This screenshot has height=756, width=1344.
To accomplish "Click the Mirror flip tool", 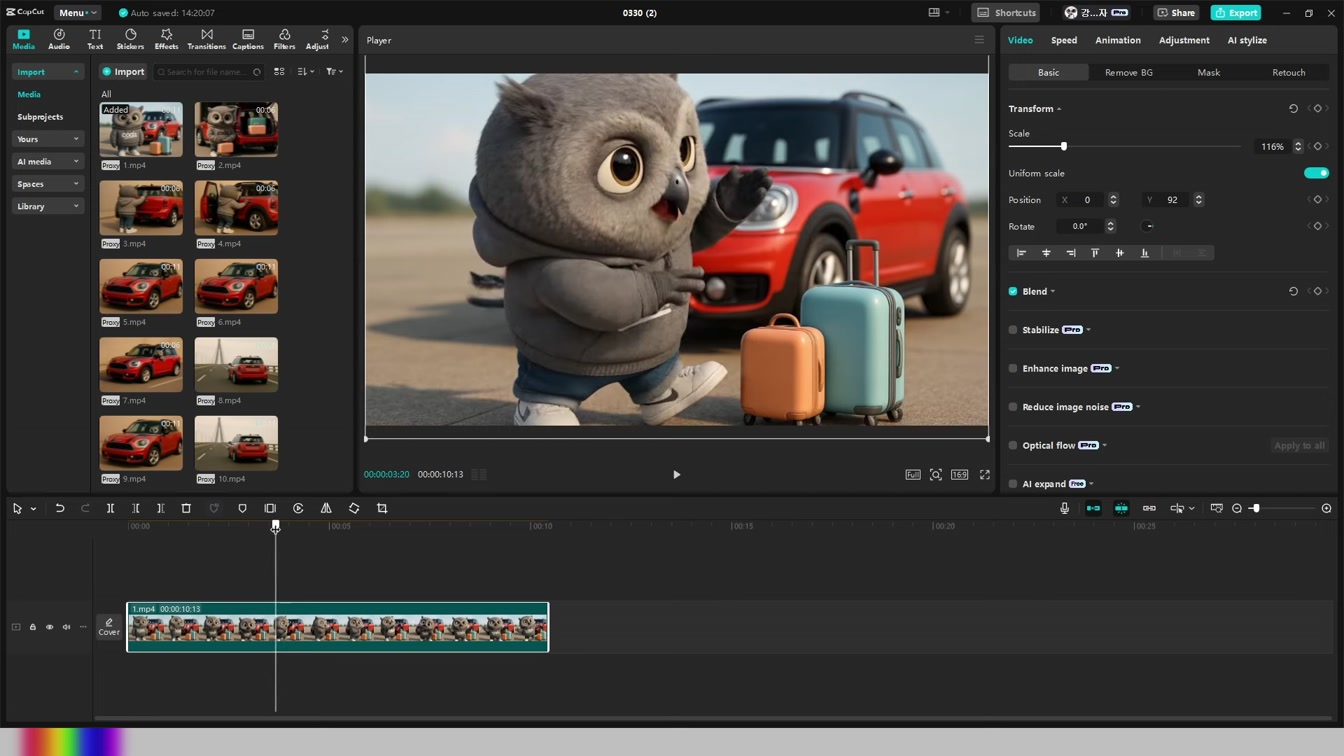I will coord(326,508).
